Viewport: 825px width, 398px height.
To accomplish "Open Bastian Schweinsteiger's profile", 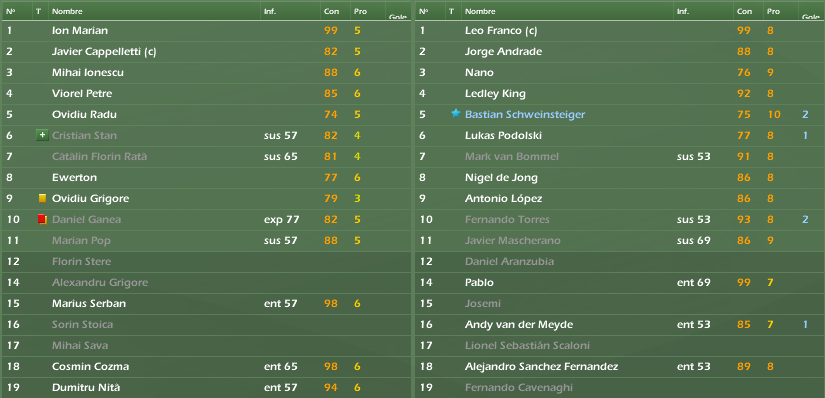I will (525, 114).
